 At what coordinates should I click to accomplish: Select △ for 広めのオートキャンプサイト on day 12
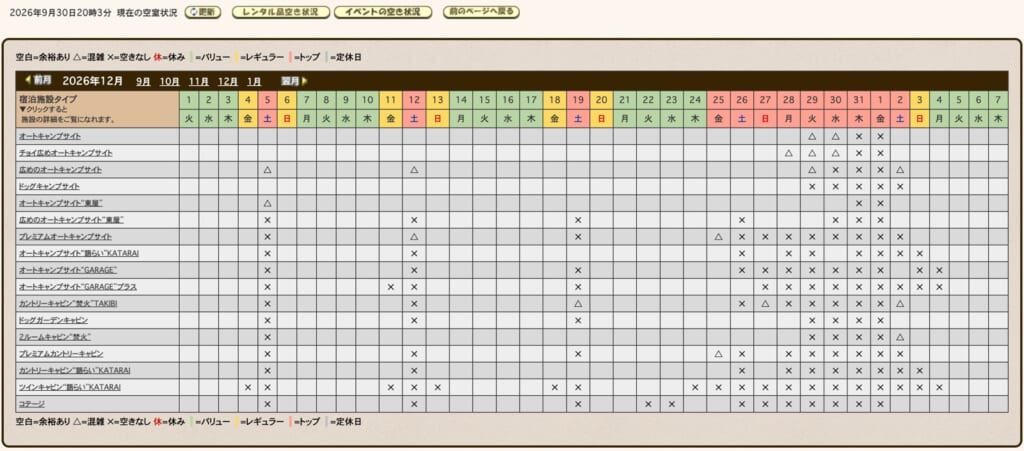(x=414, y=170)
